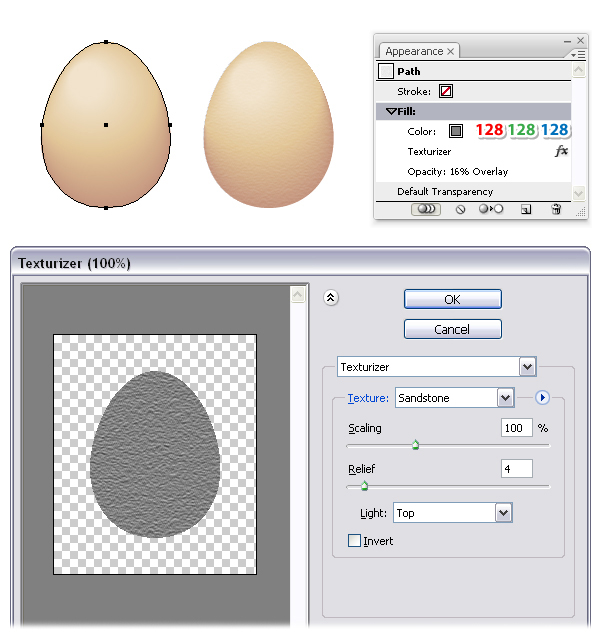Open the Texturizer filter dropdown
This screenshot has height=640, width=600.
[x=527, y=367]
